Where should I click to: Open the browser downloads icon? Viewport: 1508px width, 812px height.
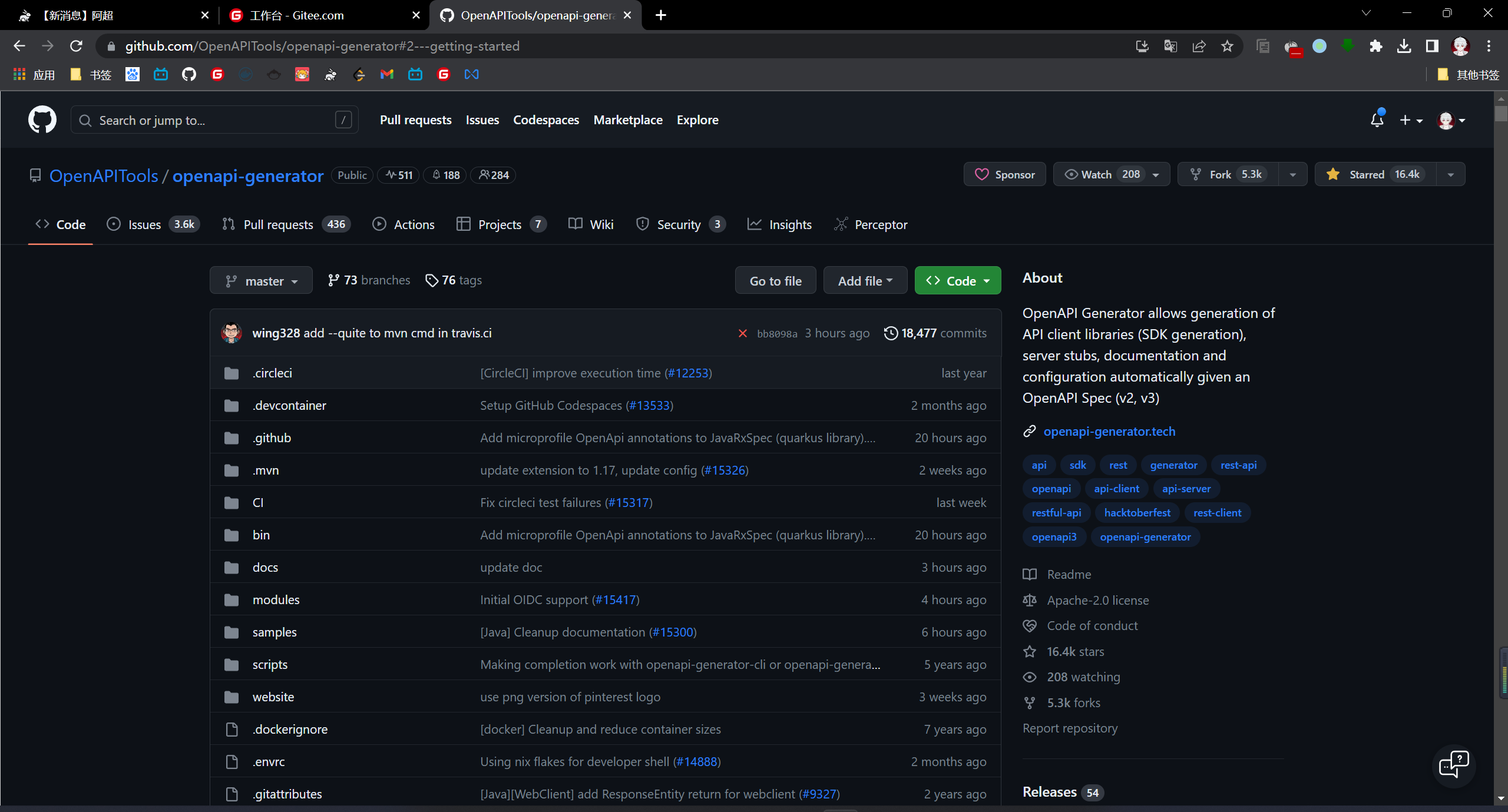pos(1404,46)
